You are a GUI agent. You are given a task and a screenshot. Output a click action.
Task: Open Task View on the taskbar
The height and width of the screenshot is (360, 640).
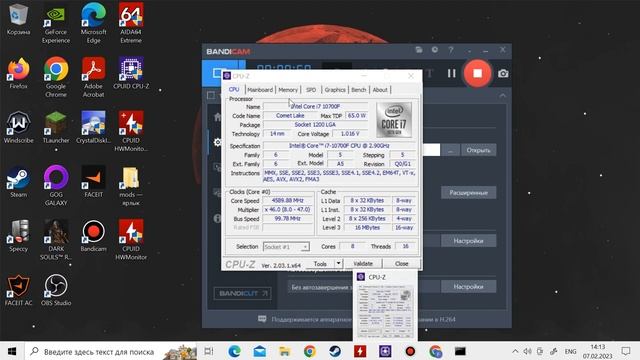(x=209, y=351)
